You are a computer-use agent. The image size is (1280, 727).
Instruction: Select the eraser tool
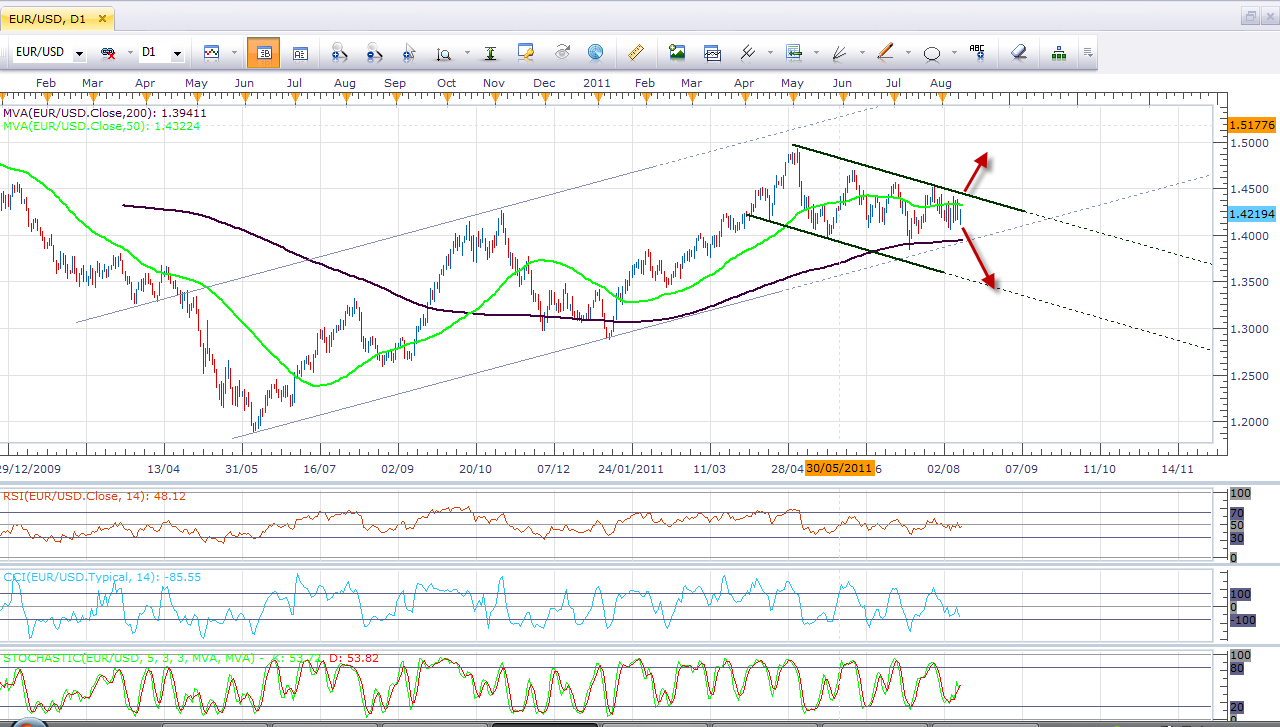(1018, 52)
